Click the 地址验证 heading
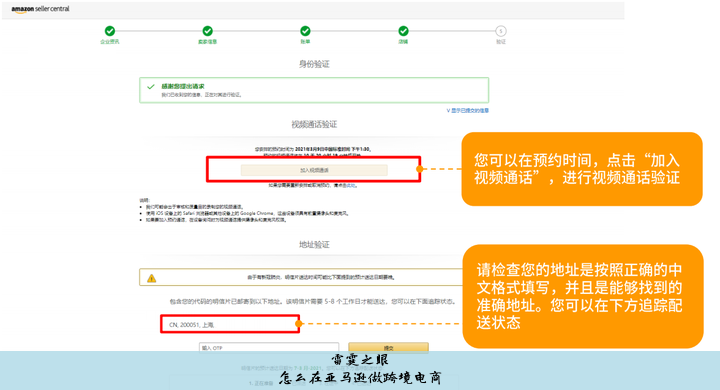The height and width of the screenshot is (390, 720). click(314, 244)
